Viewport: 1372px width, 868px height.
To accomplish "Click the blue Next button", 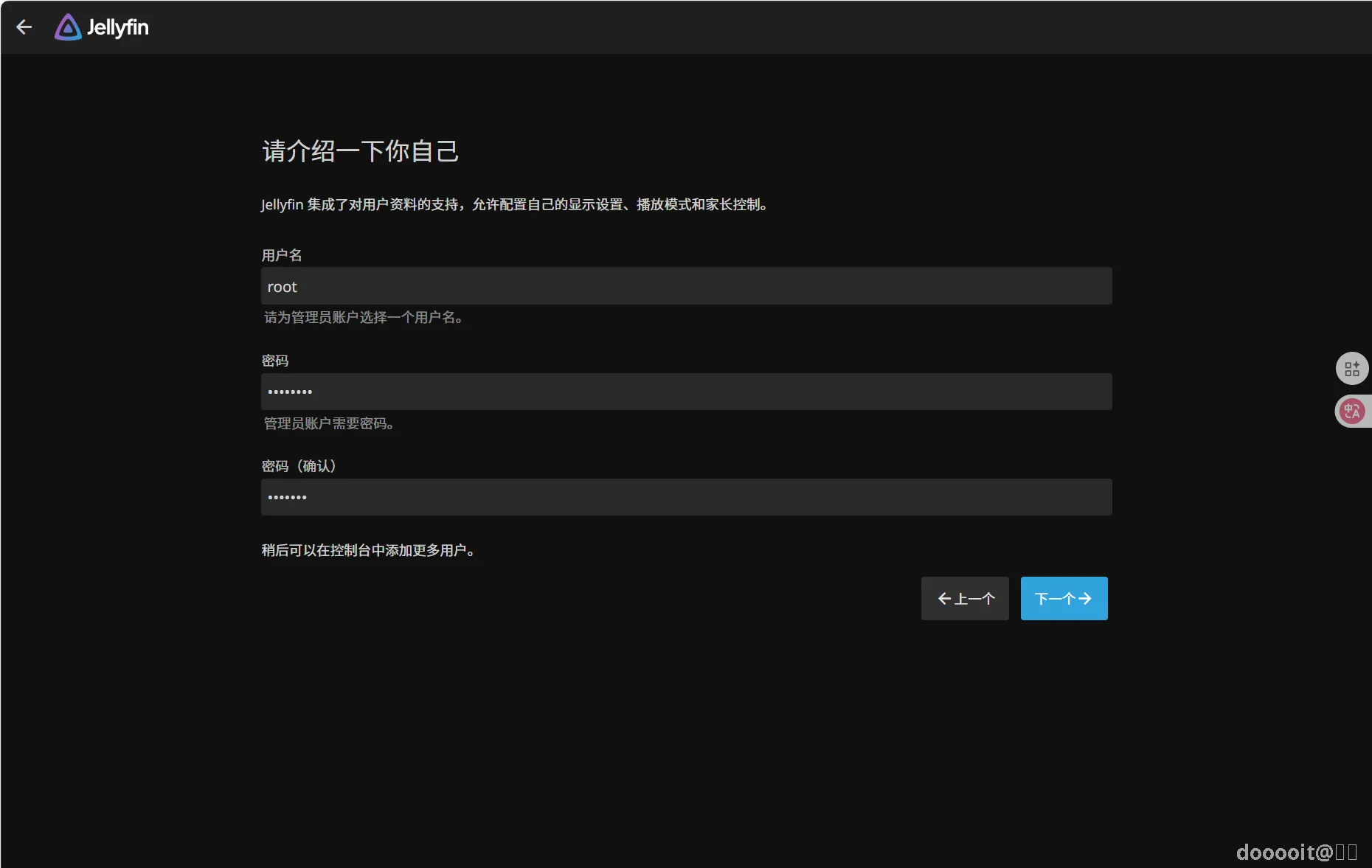I will tap(1064, 598).
